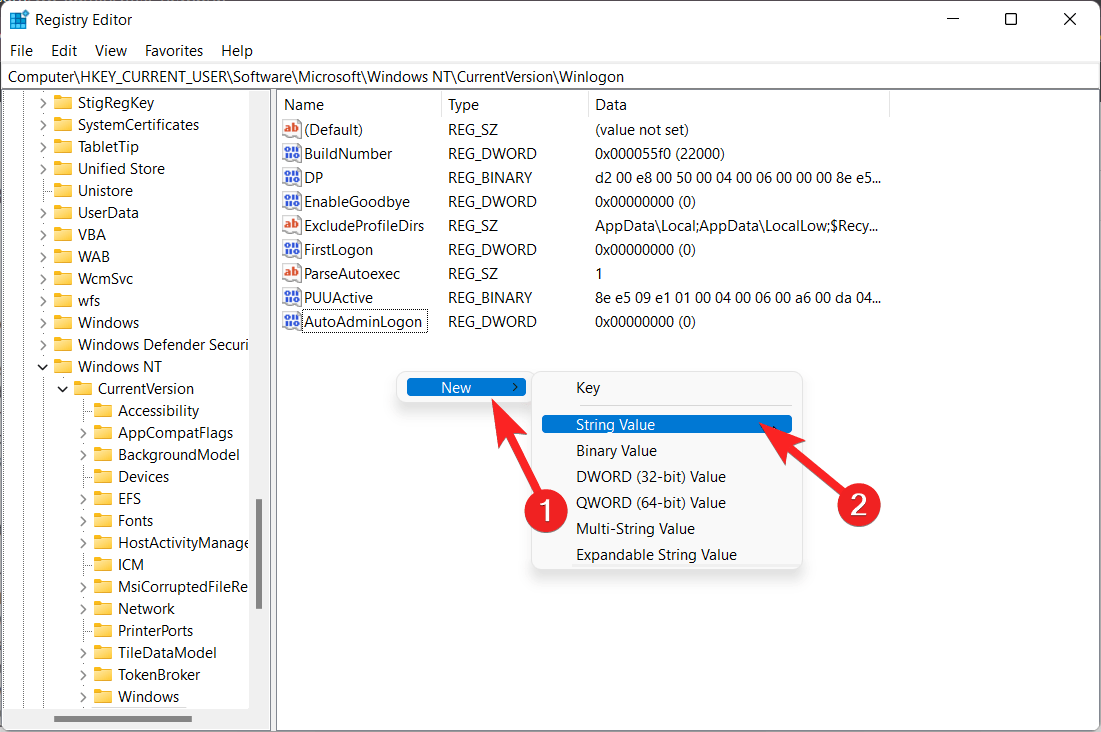
Task: Click the REG_SZ icon beside ExcludeProfileDirs
Action: tap(290, 225)
